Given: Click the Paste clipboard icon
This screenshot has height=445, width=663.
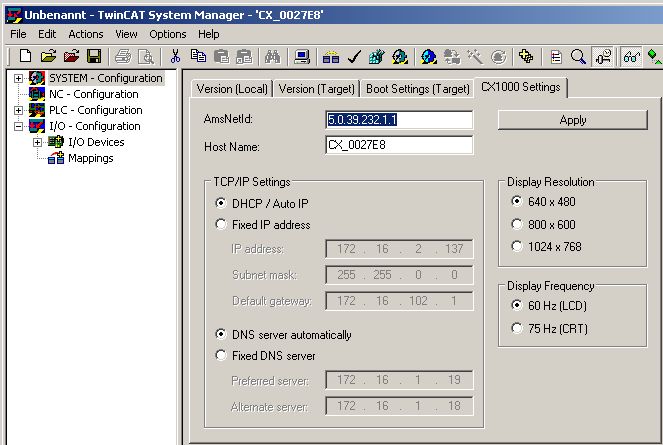Looking at the screenshot, I should 221,56.
